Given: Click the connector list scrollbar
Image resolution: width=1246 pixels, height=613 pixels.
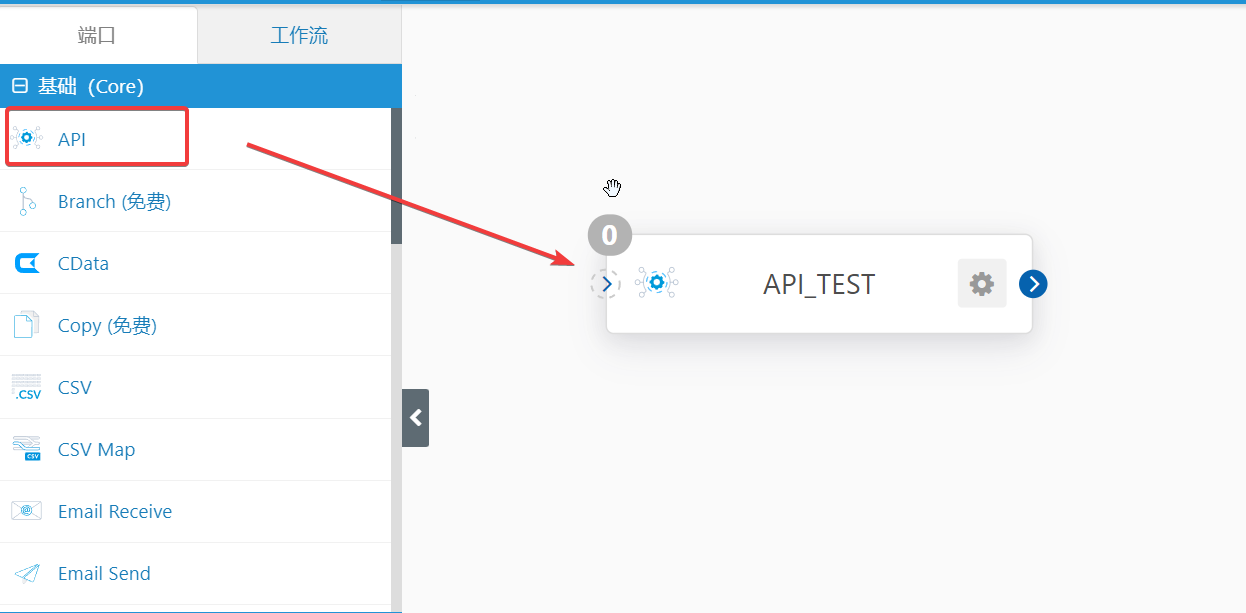Looking at the screenshot, I should pyautogui.click(x=396, y=176).
